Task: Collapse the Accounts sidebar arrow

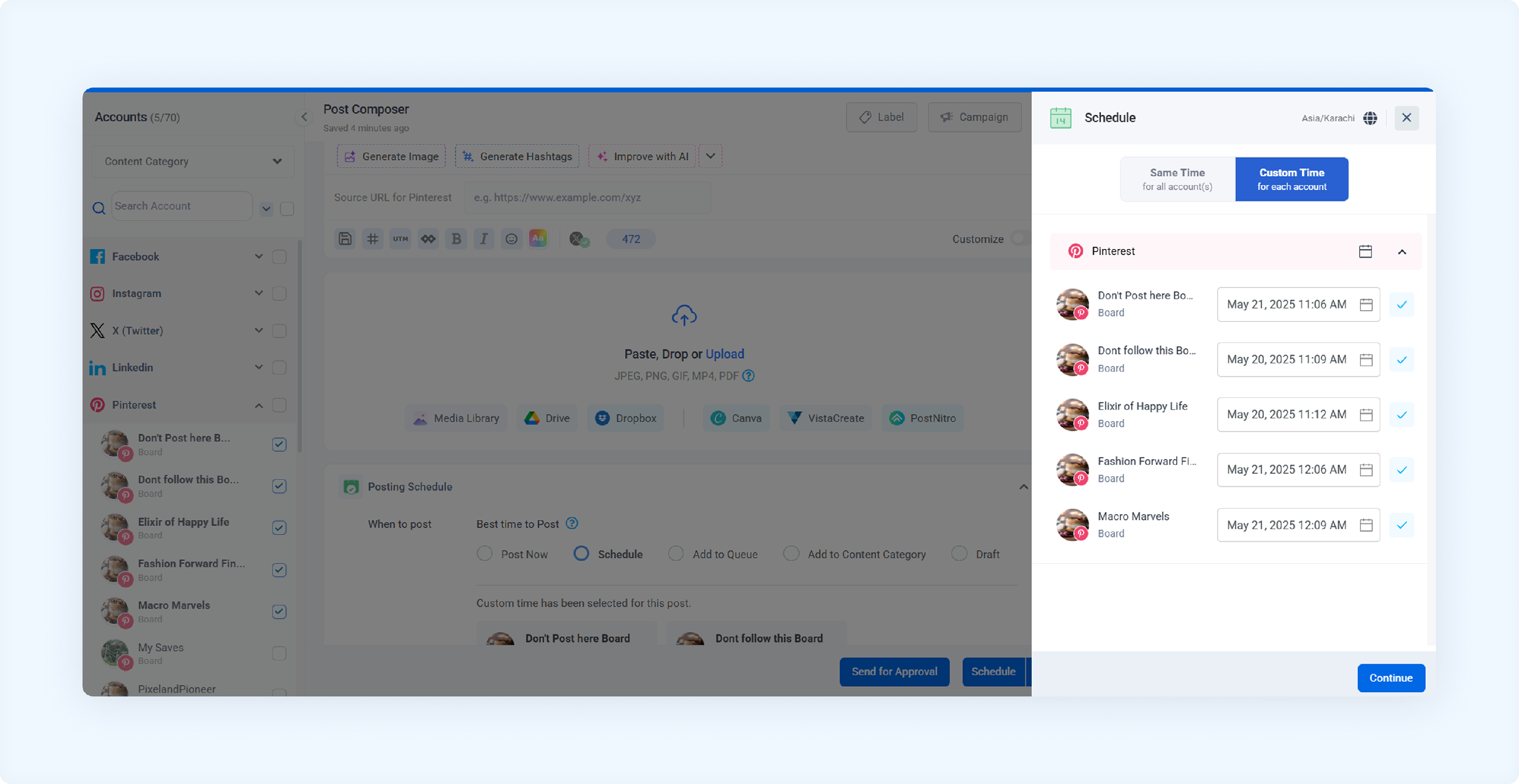Action: click(x=304, y=117)
